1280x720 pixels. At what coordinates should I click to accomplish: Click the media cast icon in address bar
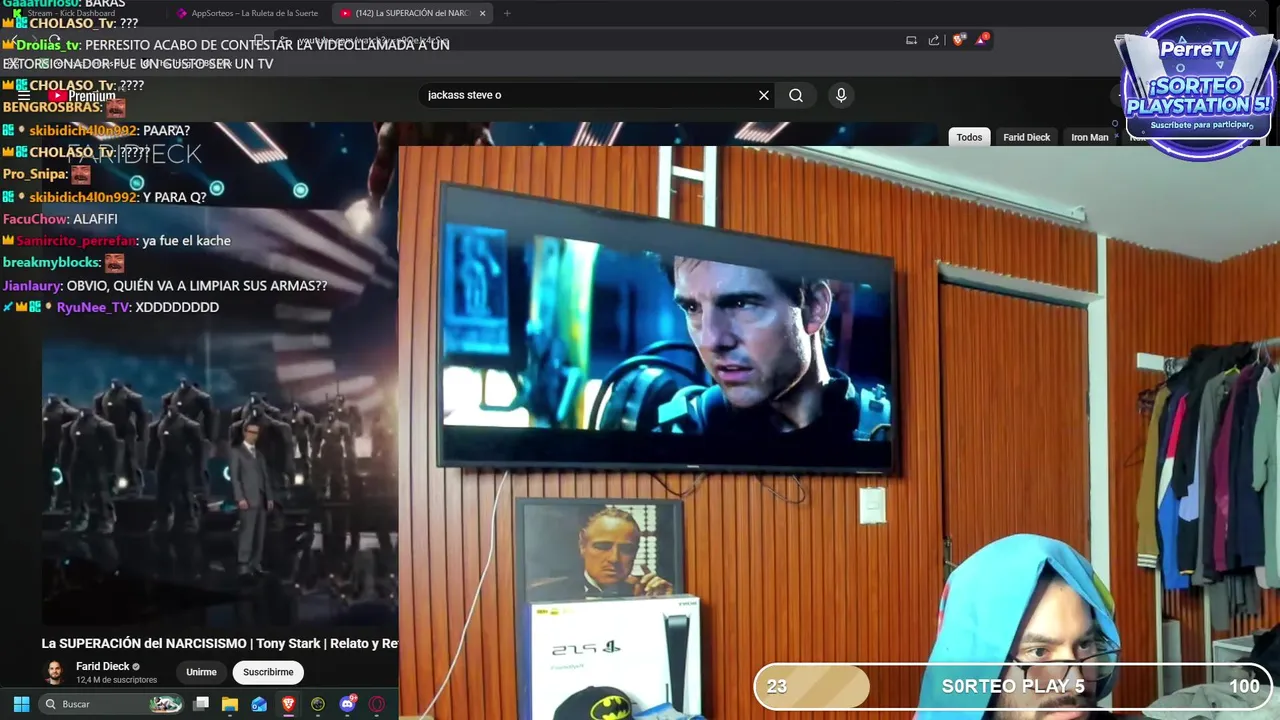[x=911, y=40]
